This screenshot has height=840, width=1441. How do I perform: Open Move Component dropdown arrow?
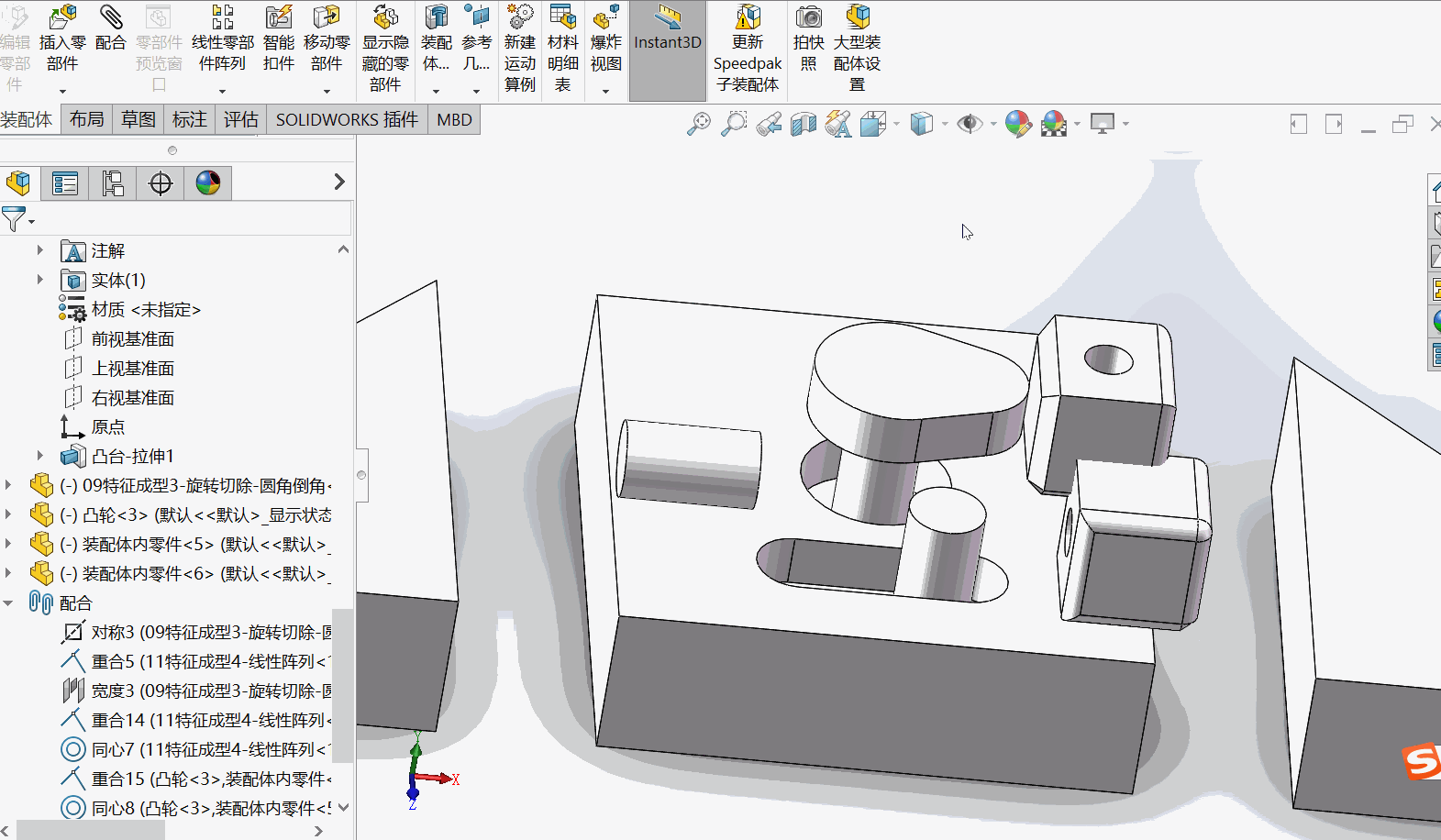coord(327,91)
